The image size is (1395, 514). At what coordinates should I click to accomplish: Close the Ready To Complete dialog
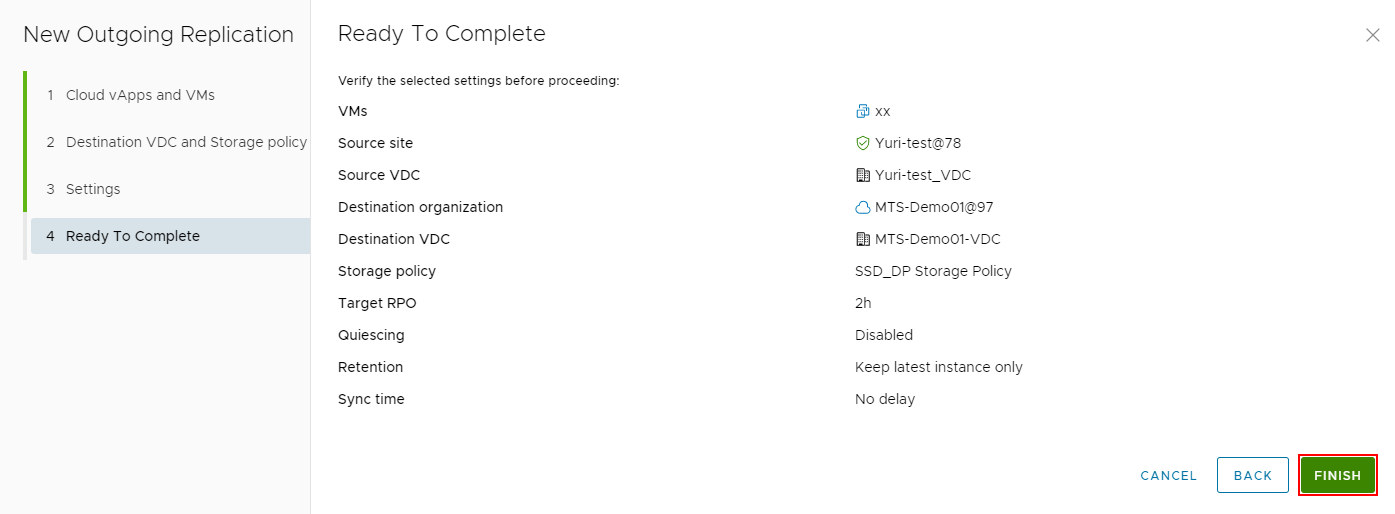click(1373, 35)
